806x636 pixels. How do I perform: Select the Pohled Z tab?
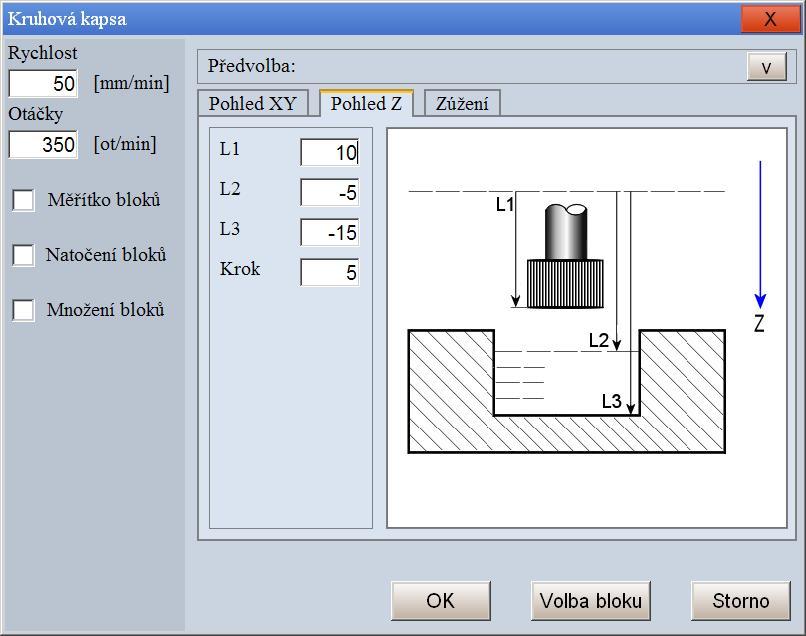tap(366, 103)
